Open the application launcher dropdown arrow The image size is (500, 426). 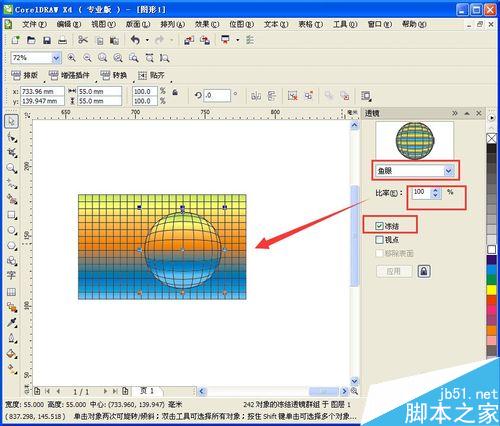click(237, 40)
